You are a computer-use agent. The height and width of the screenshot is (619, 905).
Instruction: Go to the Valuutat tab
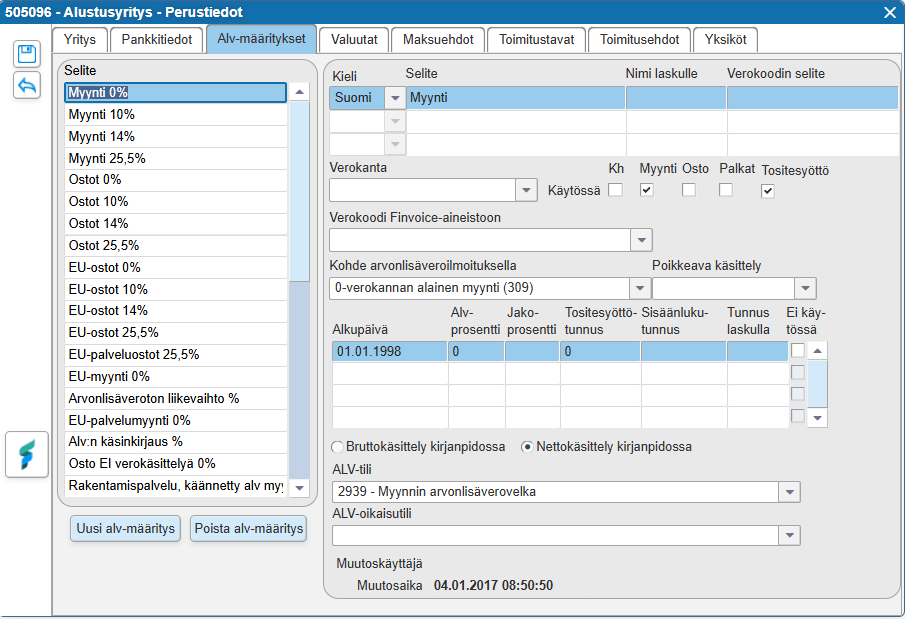click(x=354, y=40)
